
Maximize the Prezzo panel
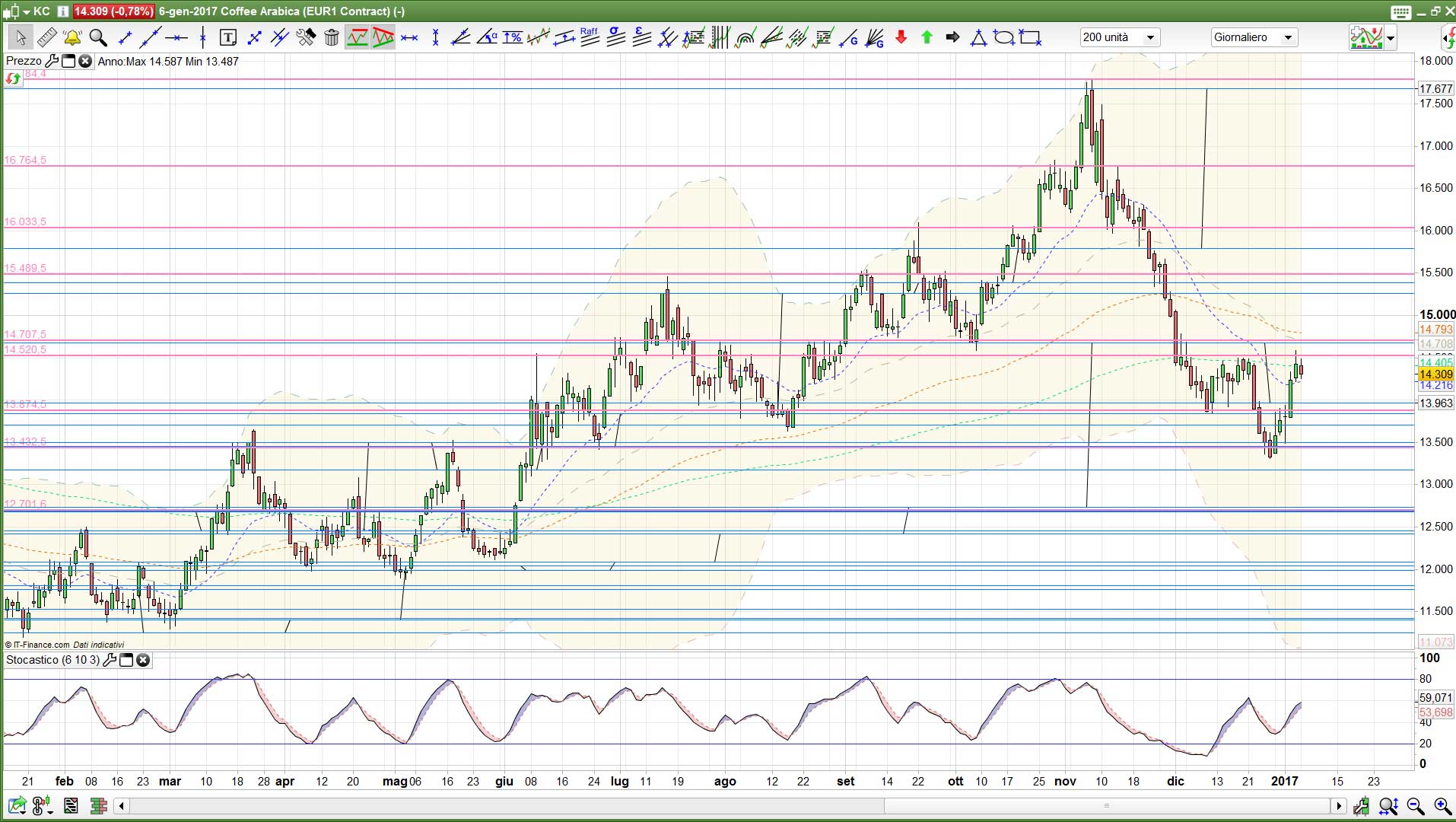[68, 61]
